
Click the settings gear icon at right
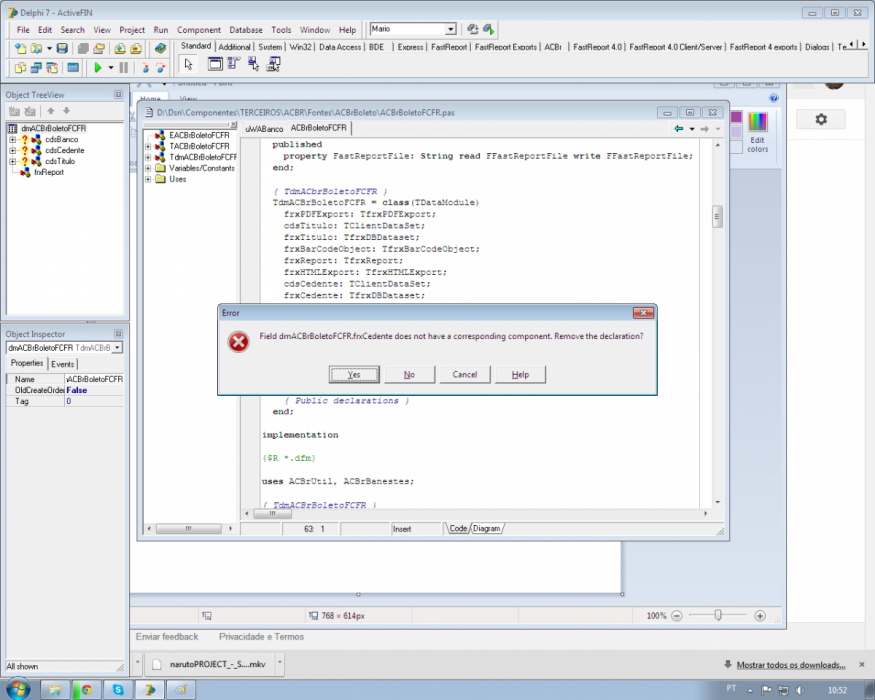(x=821, y=119)
